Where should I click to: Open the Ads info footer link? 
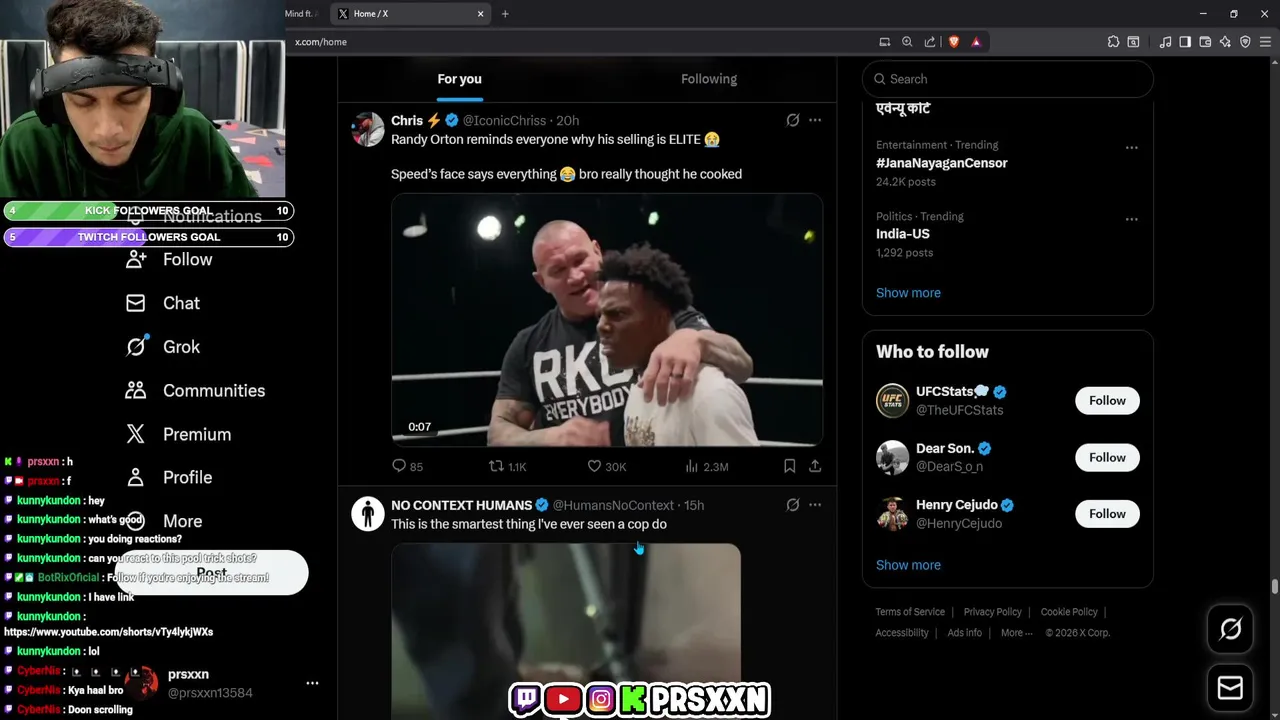coord(964,633)
